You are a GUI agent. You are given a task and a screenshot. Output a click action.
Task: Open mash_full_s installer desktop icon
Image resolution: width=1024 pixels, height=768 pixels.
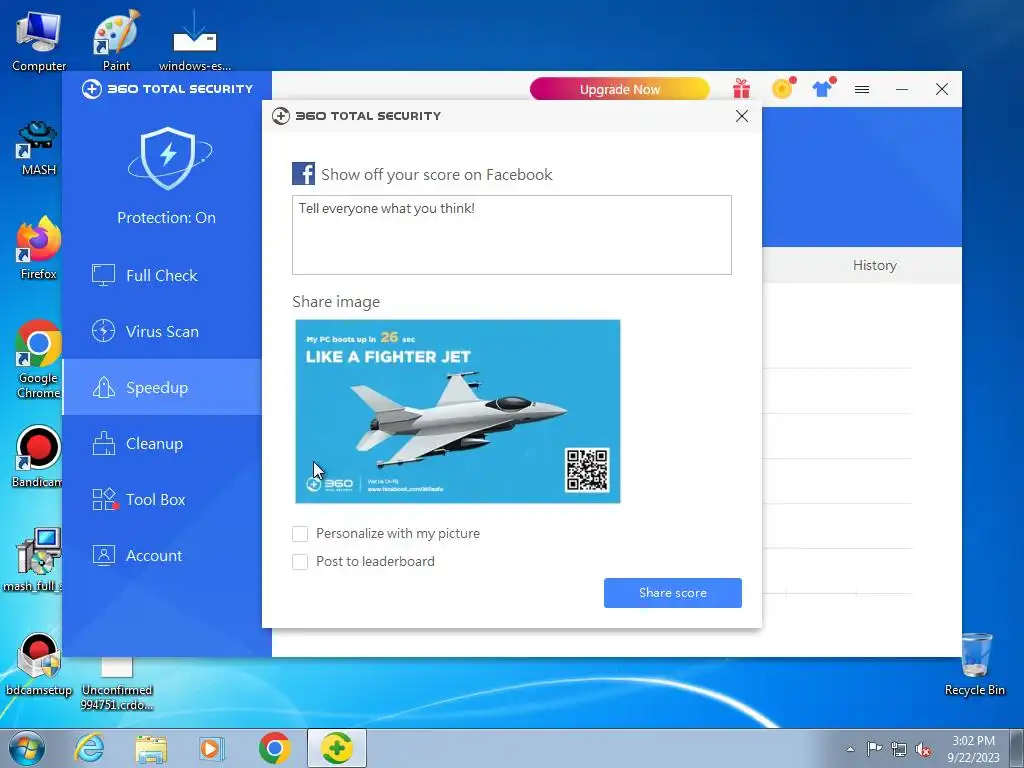click(34, 560)
